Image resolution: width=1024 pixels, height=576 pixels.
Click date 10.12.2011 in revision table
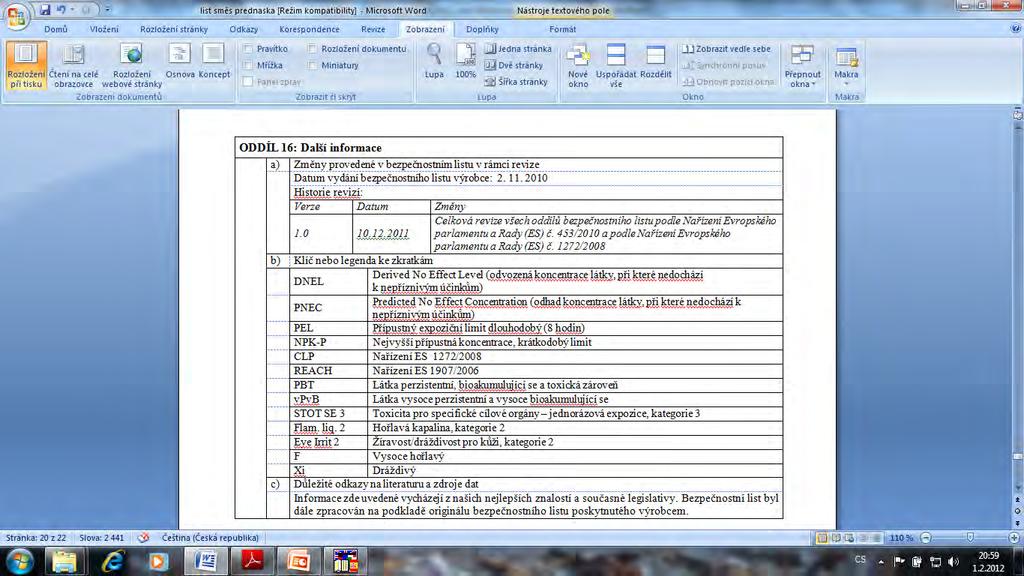coord(383,233)
